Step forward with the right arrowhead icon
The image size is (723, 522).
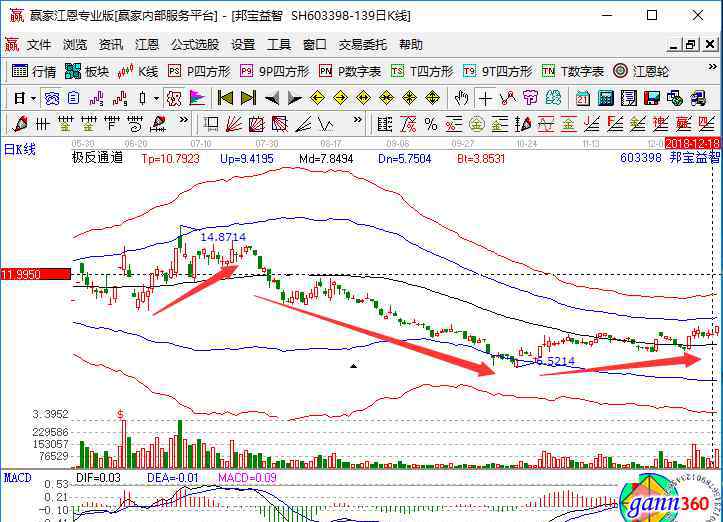point(294,98)
